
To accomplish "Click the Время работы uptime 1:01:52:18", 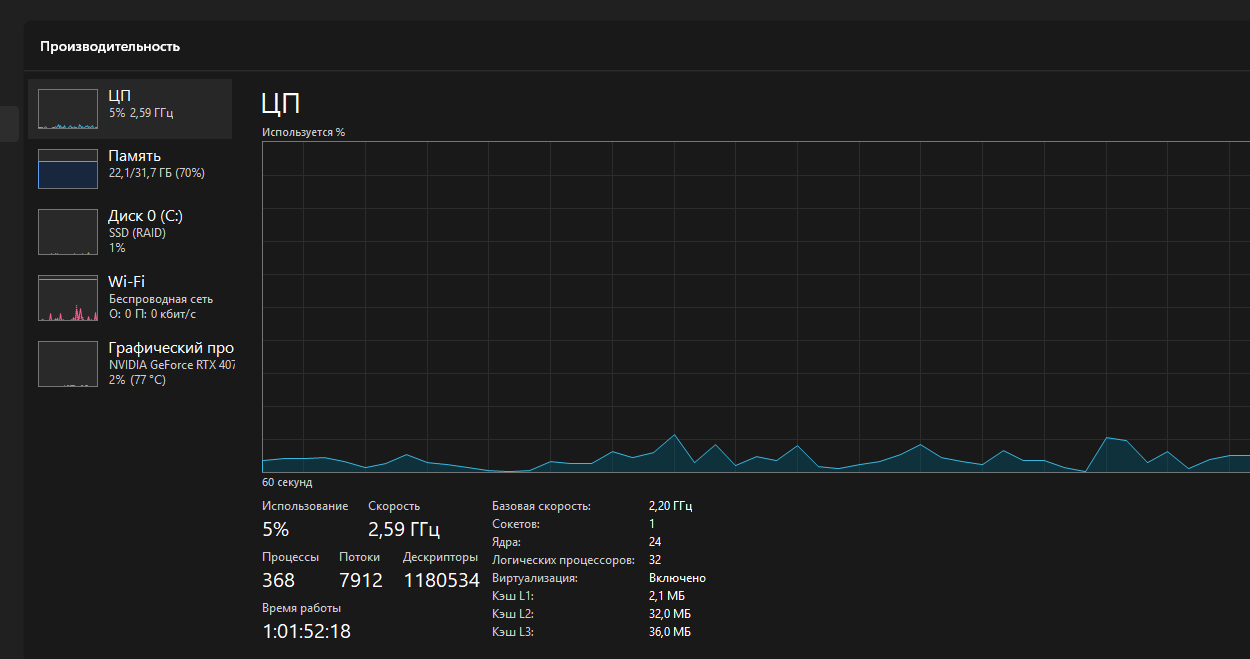I will [306, 631].
